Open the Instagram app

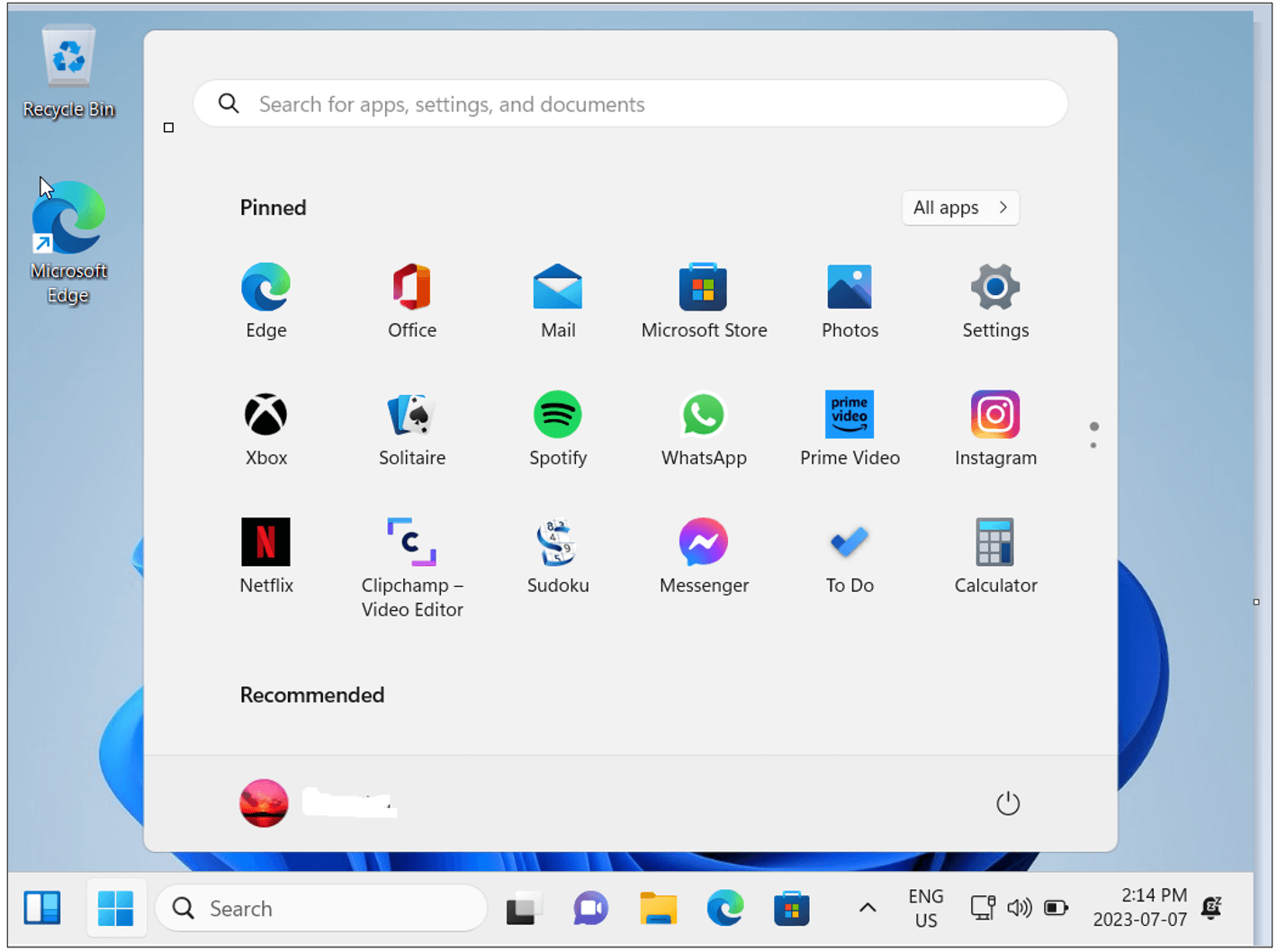pyautogui.click(x=995, y=428)
